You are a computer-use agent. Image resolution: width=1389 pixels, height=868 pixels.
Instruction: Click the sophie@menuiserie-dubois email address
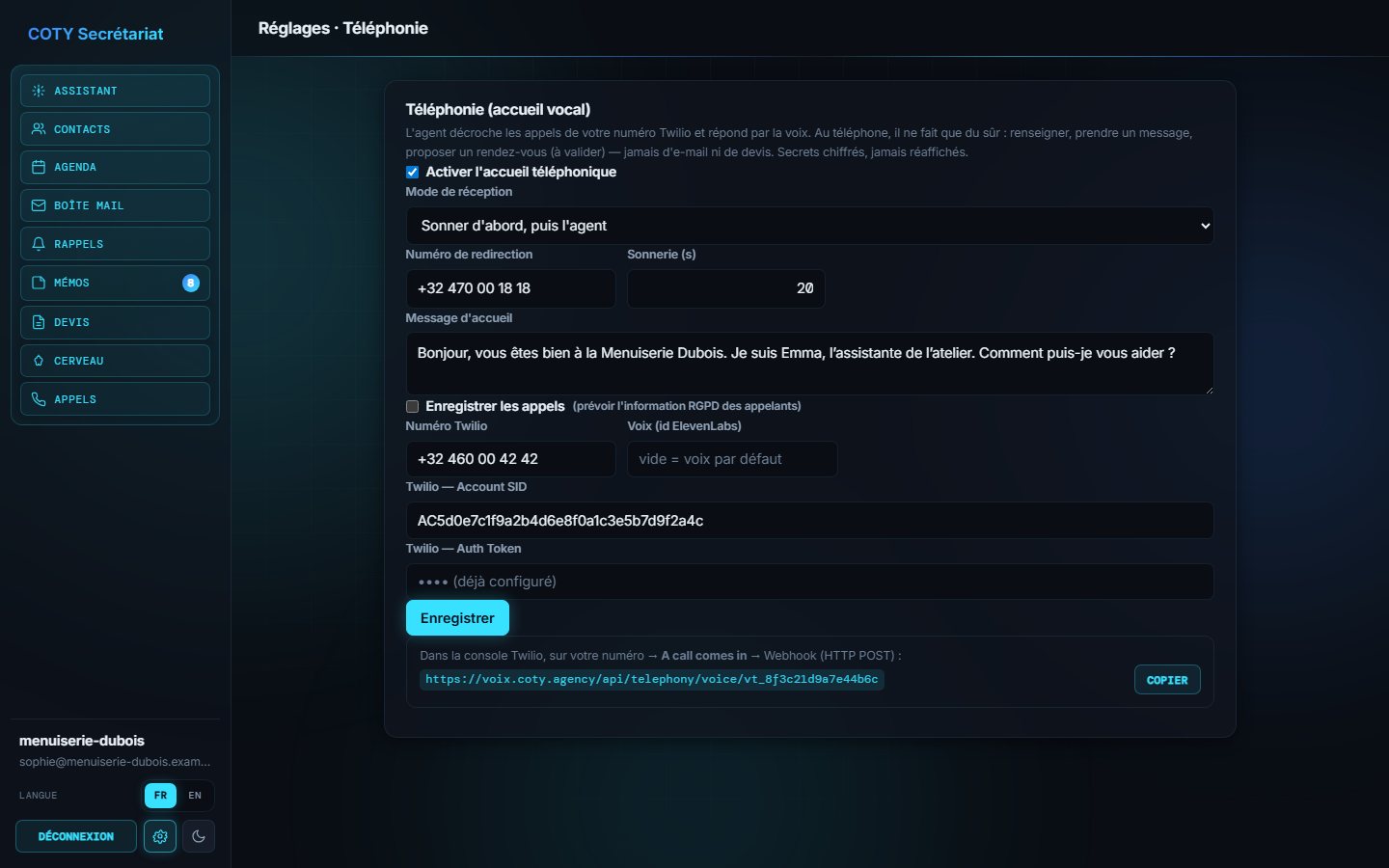[115, 762]
